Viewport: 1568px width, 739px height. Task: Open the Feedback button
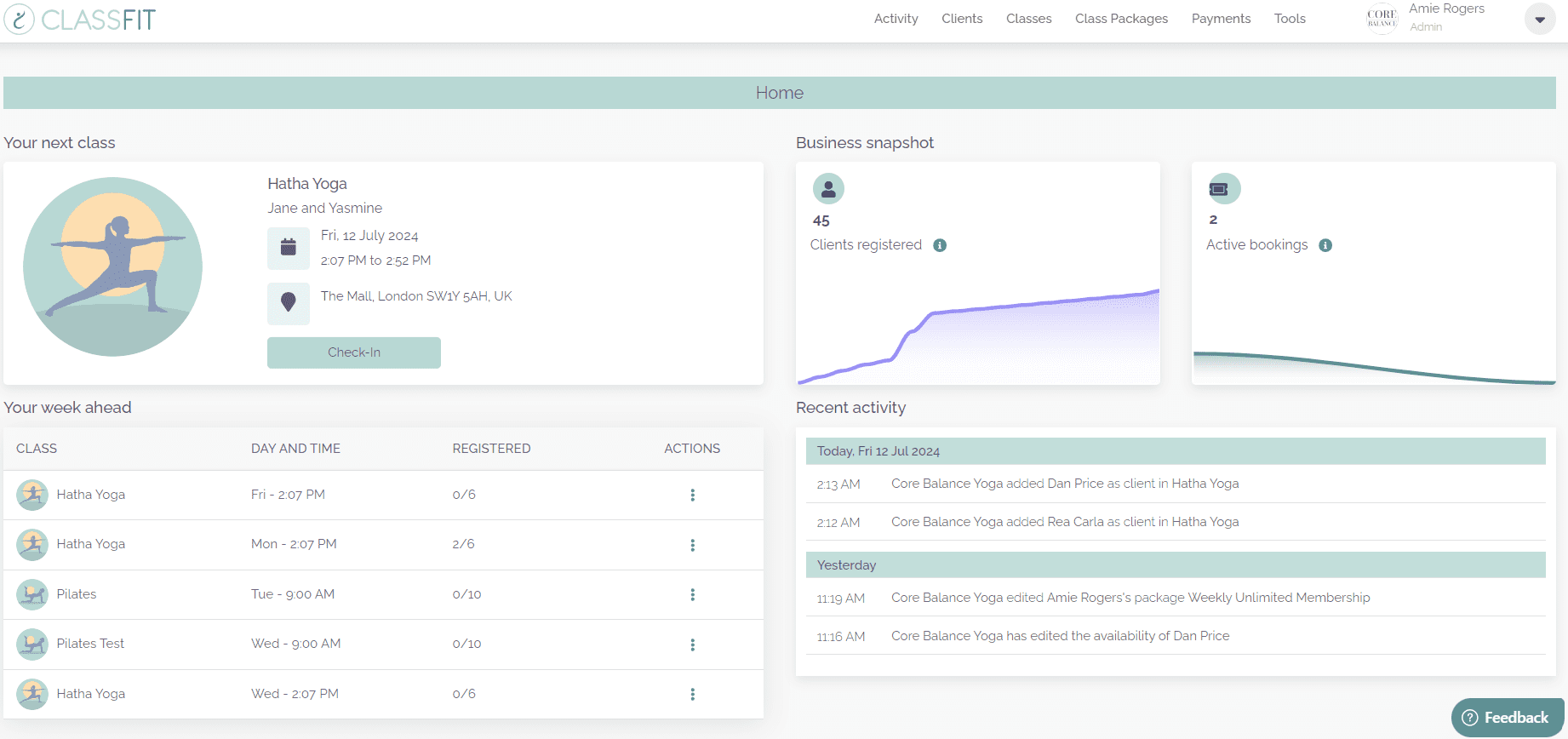tap(1507, 718)
